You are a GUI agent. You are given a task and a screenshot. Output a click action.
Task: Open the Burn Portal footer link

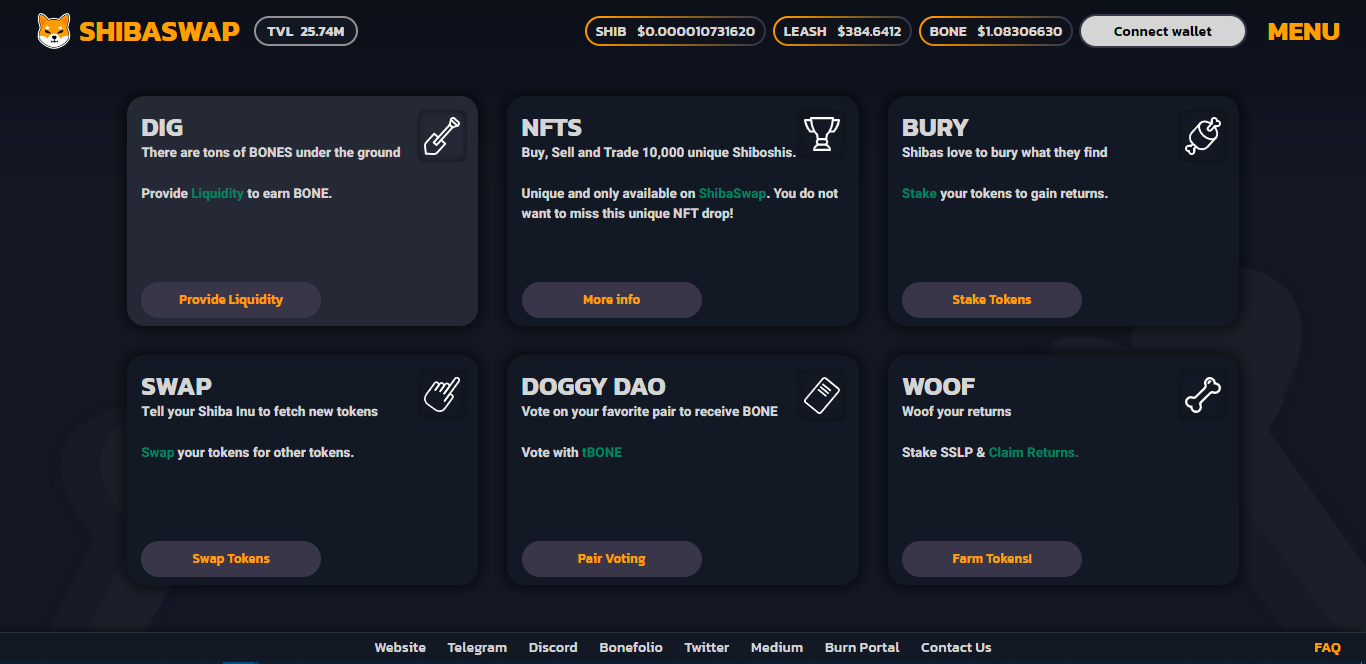point(862,647)
